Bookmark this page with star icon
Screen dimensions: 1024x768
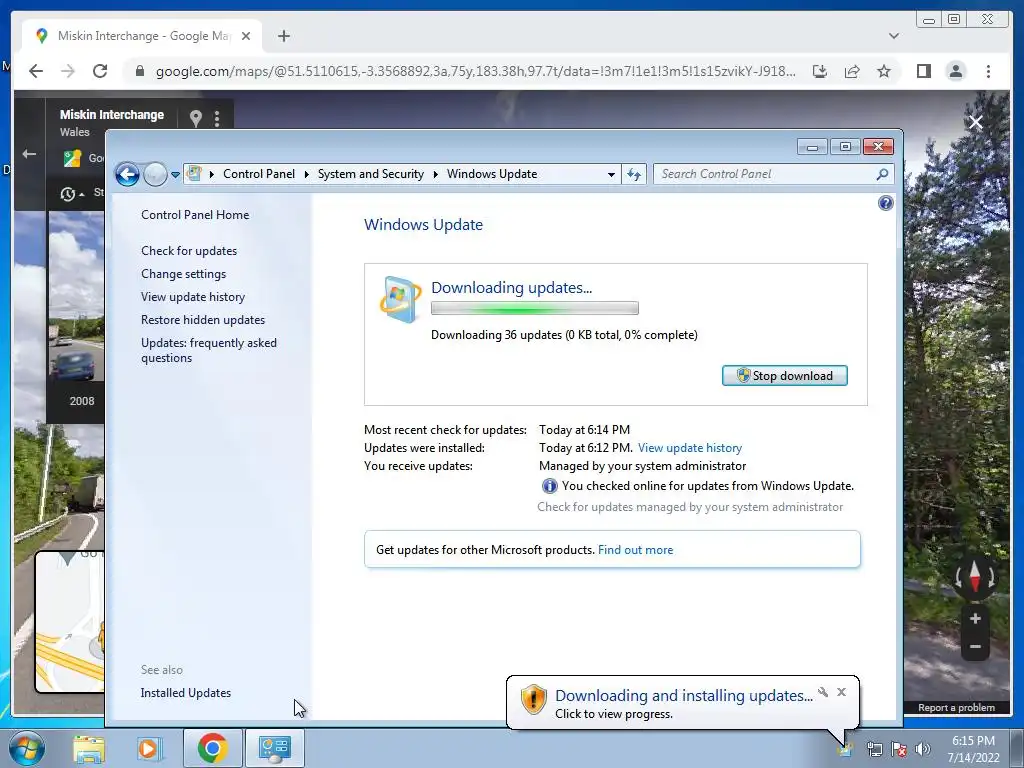click(884, 71)
